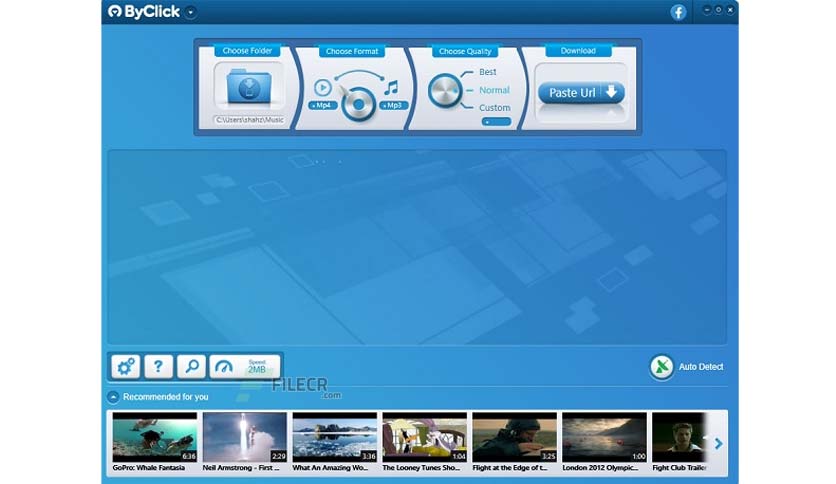Click the Auto Detect label
Screen dimensions: 836x484
coord(701,367)
